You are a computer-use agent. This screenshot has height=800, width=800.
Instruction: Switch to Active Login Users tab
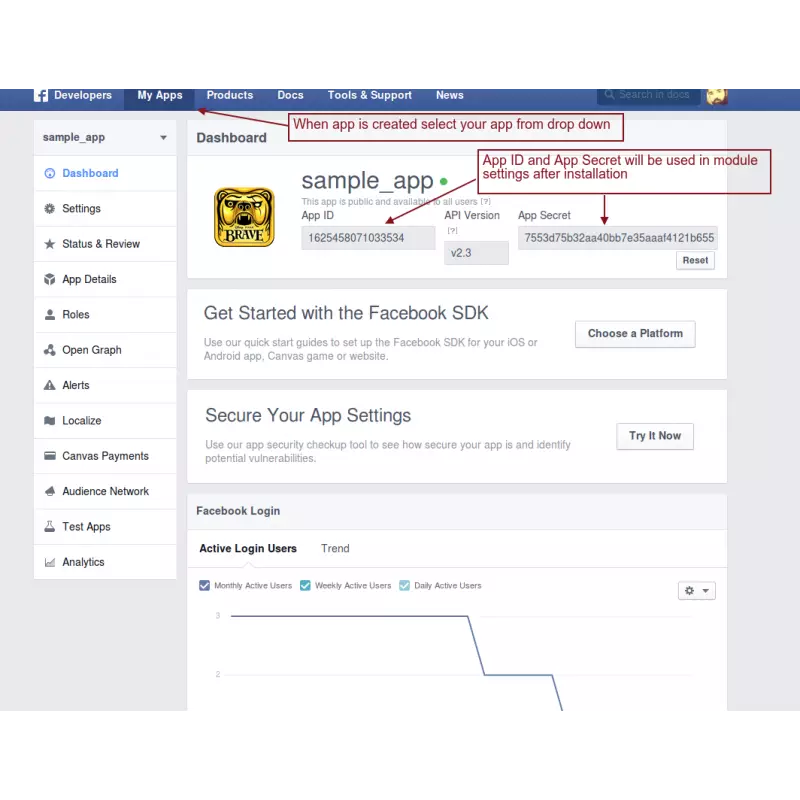click(x=248, y=548)
